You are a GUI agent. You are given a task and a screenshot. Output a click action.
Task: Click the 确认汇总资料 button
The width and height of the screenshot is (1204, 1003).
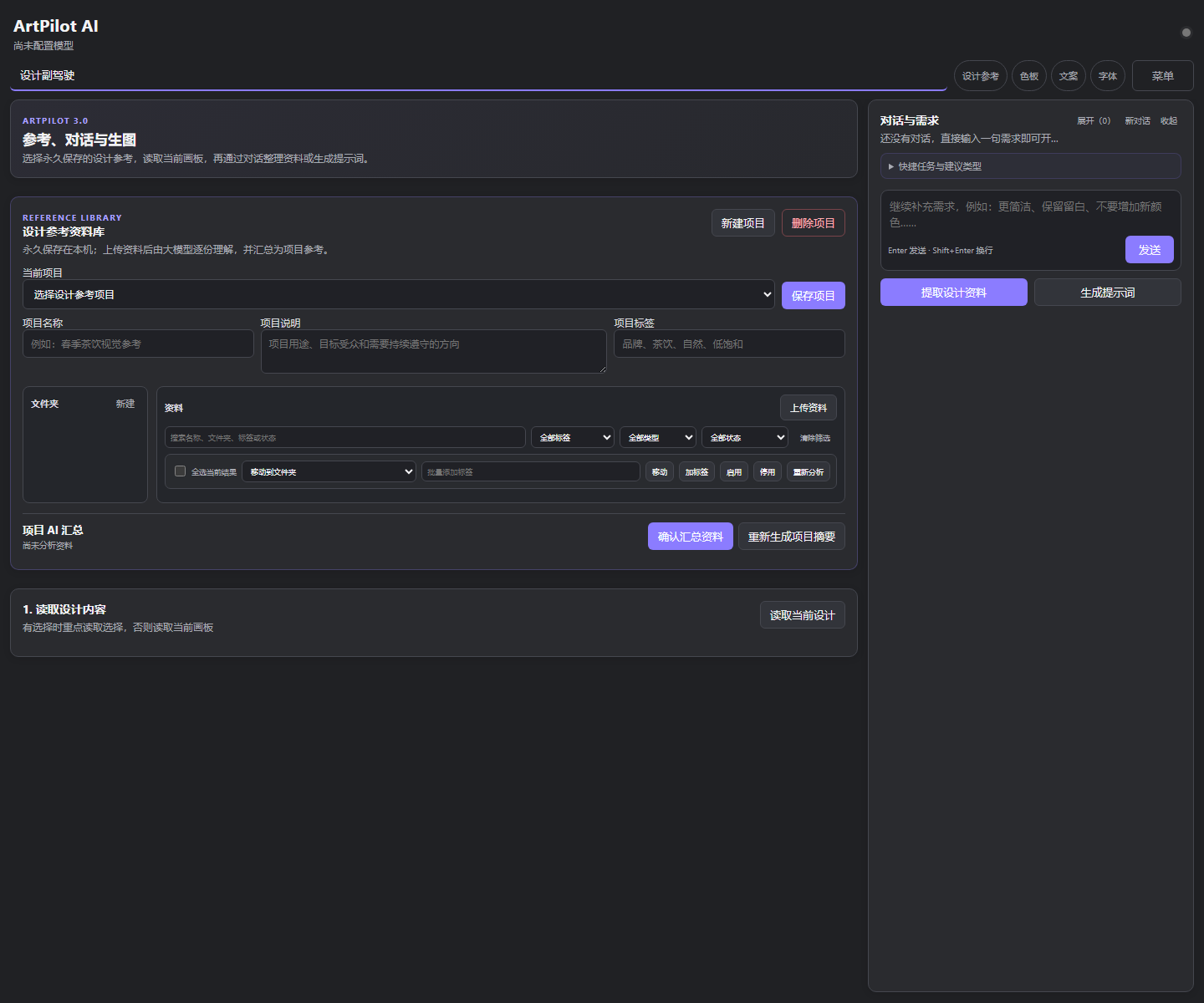[691, 537]
